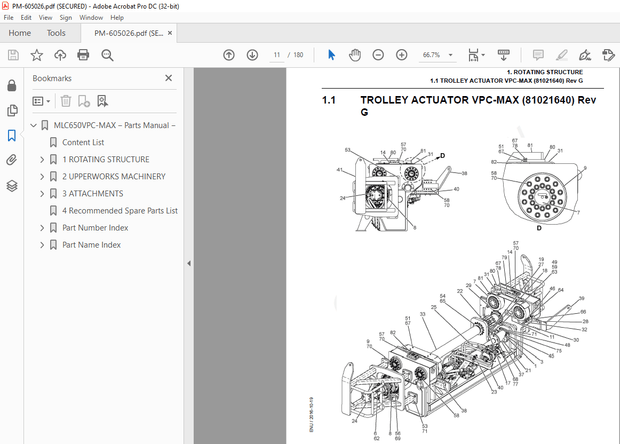Image resolution: width=620 pixels, height=444 pixels.
Task: Select the arrow Selection tool
Action: 331,55
